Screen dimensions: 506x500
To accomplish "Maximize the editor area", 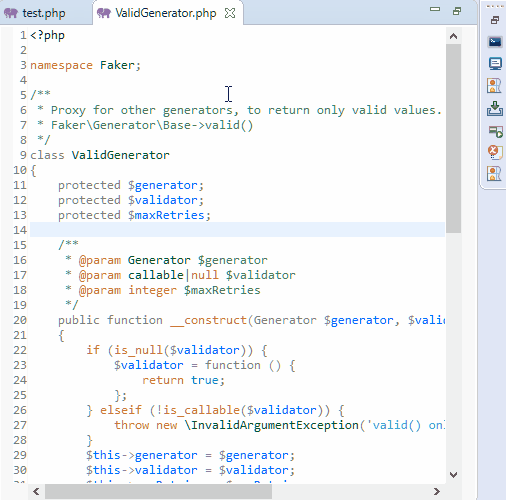I will point(457,11).
